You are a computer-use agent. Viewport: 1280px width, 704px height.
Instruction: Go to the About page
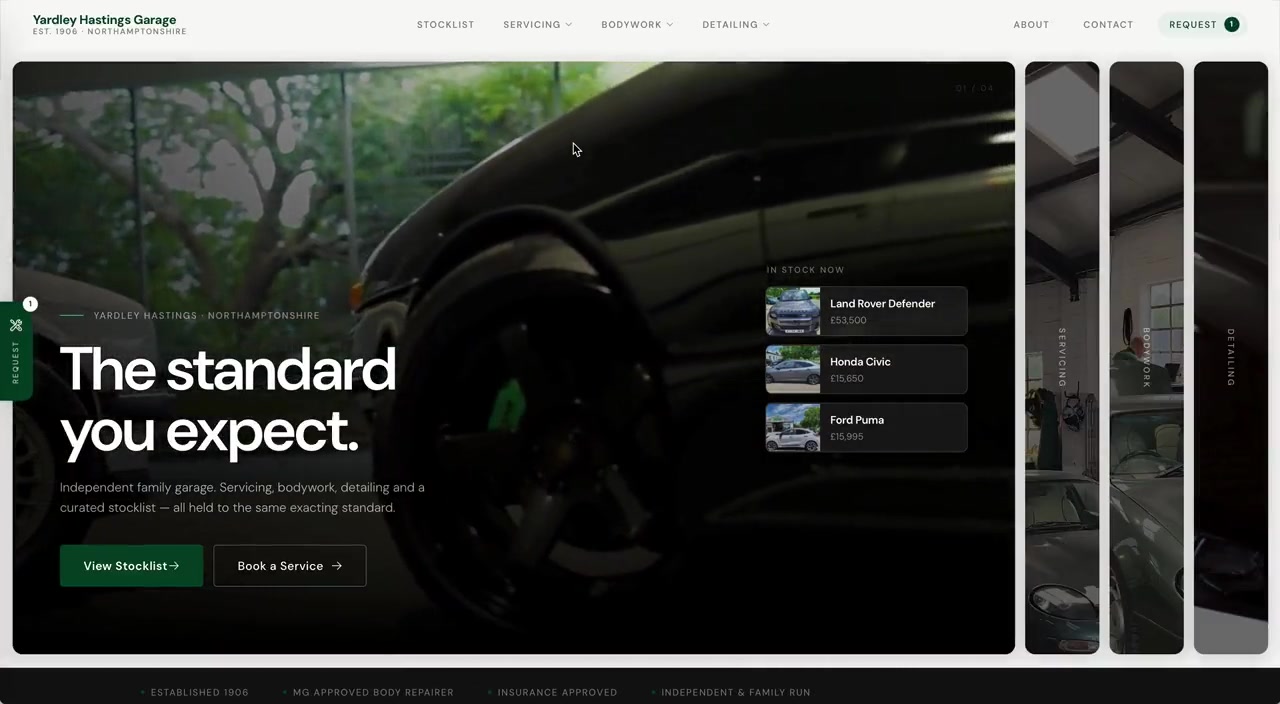click(1031, 24)
